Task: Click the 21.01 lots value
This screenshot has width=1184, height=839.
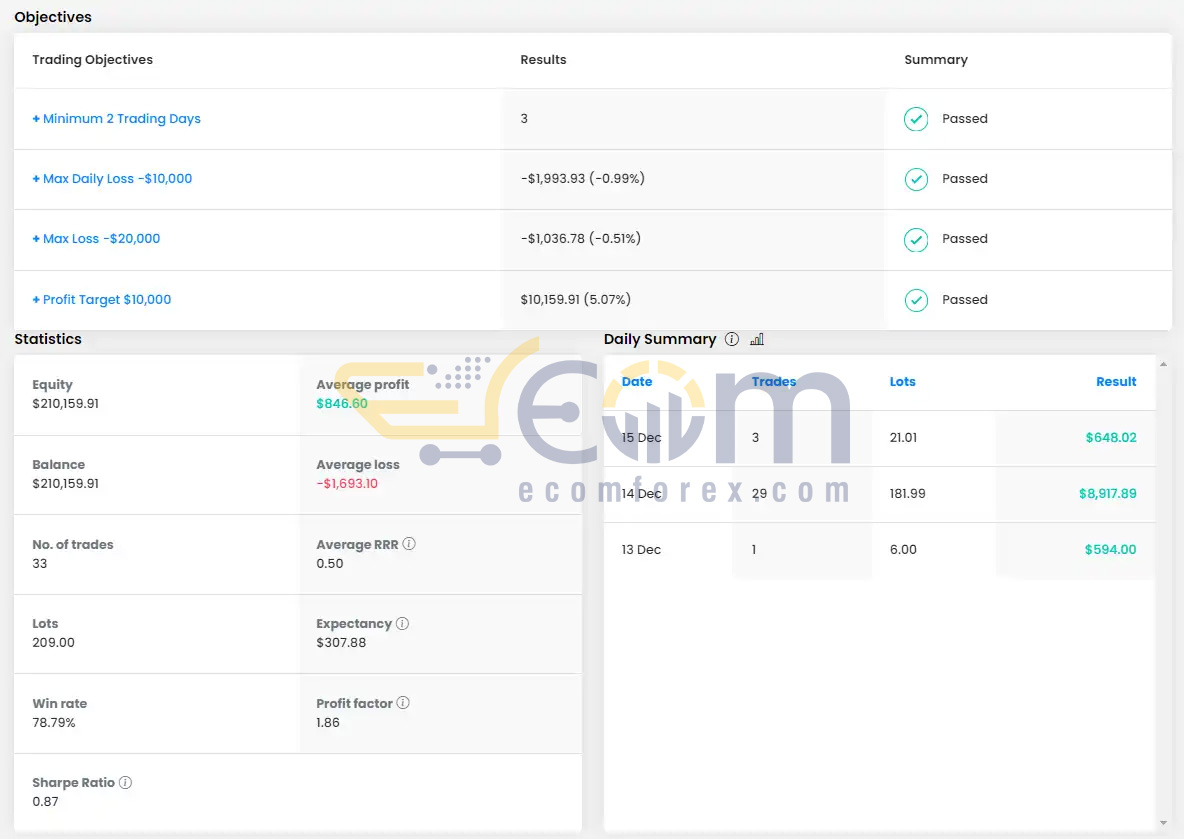Action: 903,437
